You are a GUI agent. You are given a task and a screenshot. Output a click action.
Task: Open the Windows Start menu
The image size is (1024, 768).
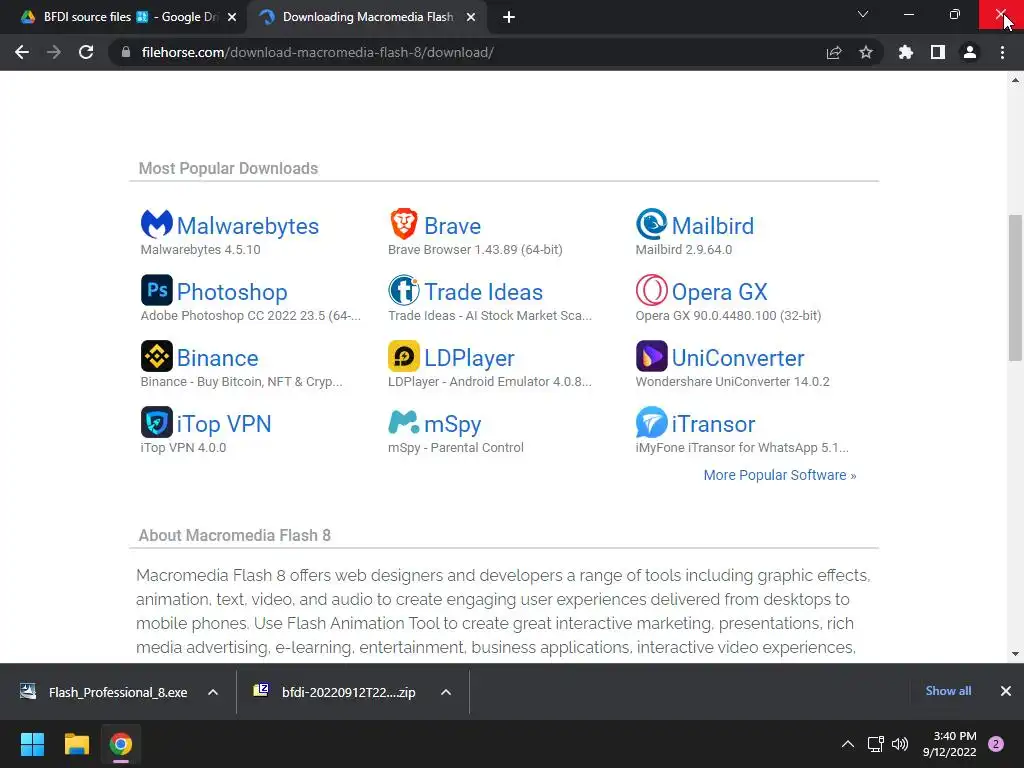pyautogui.click(x=32, y=744)
